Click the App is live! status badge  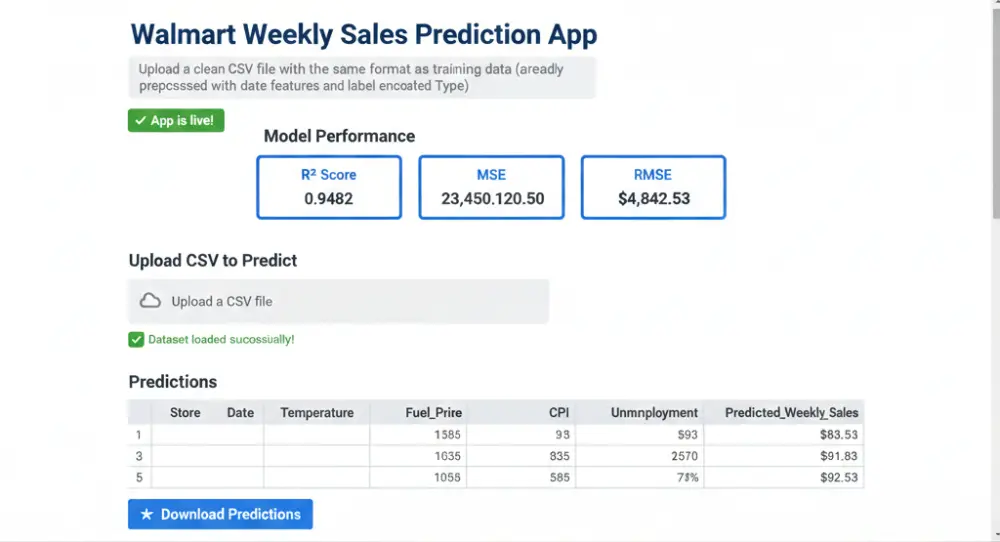(176, 121)
